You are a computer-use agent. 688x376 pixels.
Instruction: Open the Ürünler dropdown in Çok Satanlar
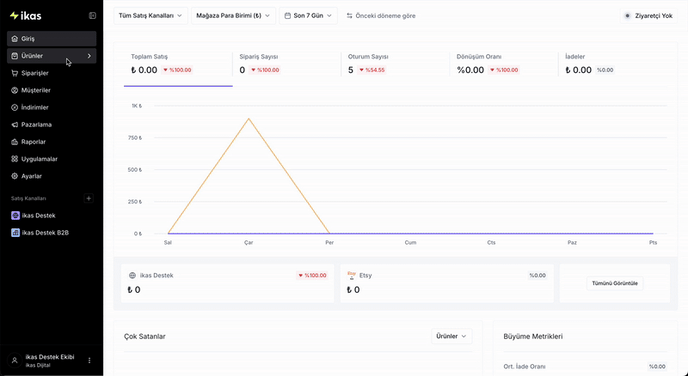[x=452, y=336]
